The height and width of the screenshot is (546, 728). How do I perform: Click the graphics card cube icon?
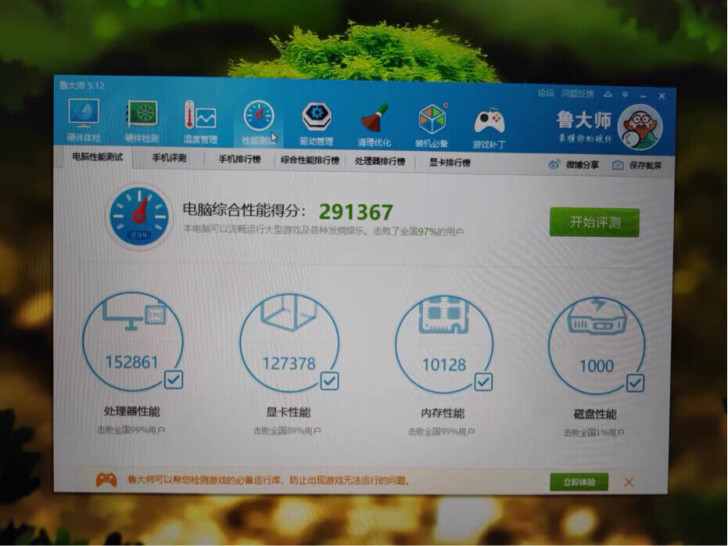pos(289,312)
